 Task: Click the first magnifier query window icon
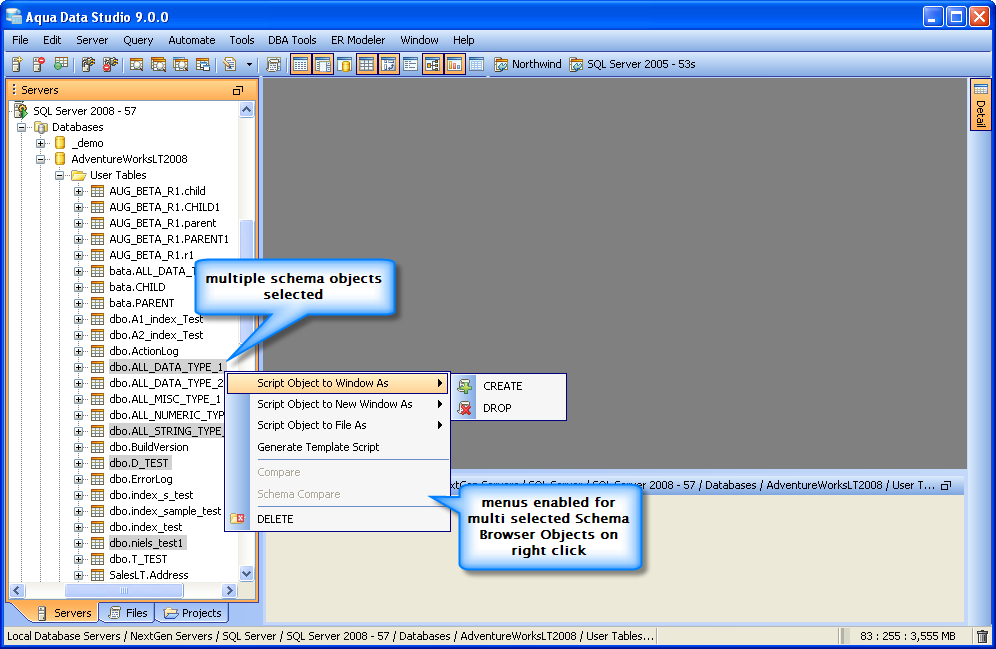tap(137, 64)
